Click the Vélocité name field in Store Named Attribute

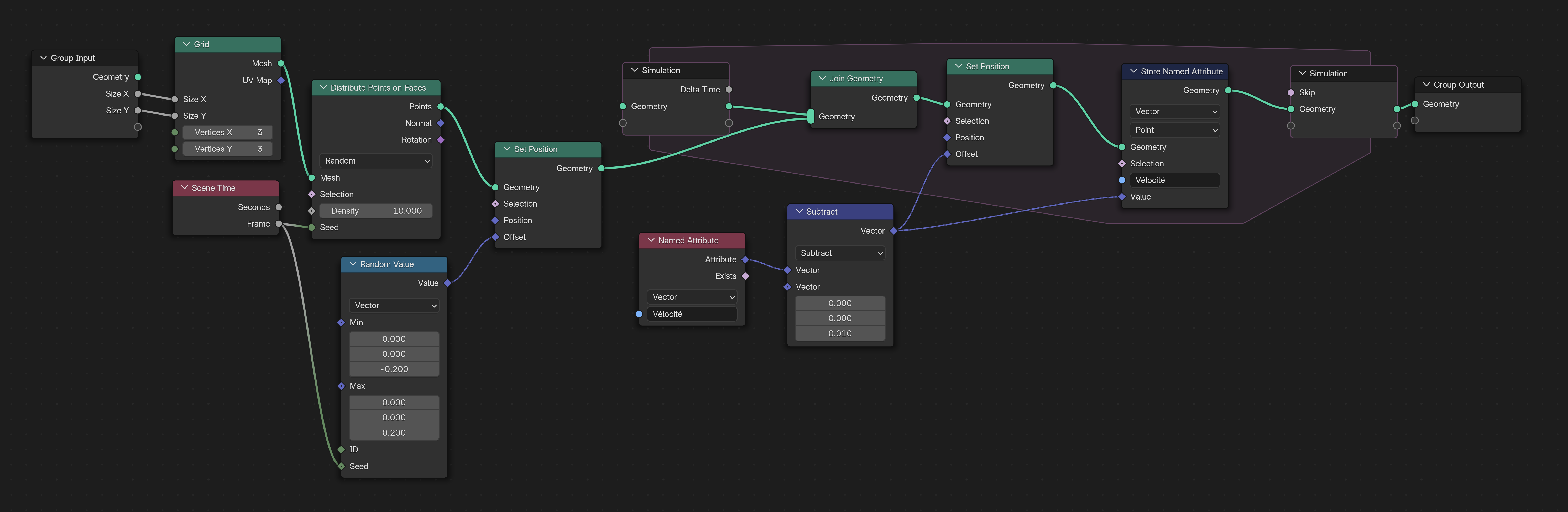(1175, 180)
